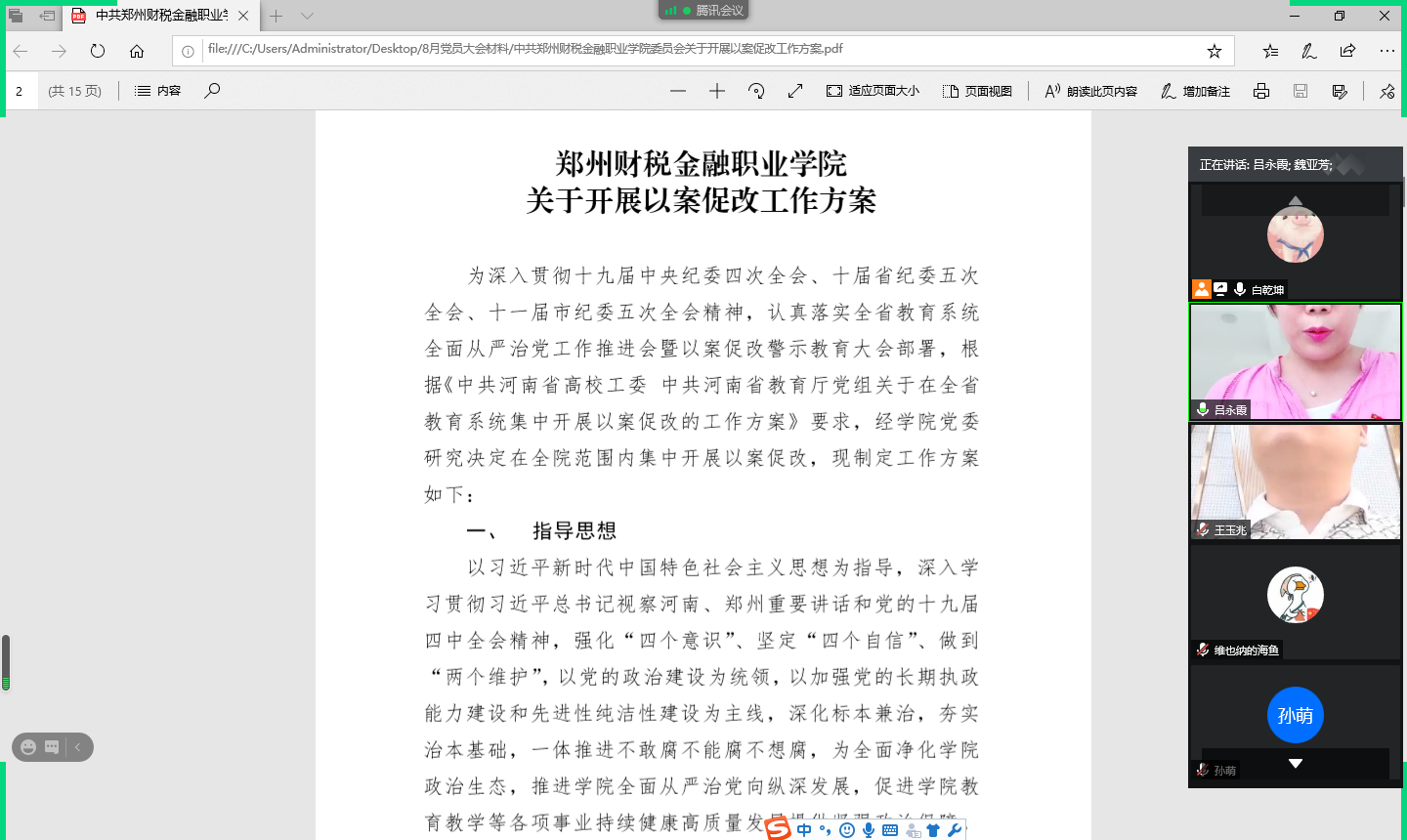This screenshot has height=840, width=1407.
Task: Open the 页面视图 page view options
Action: click(977, 91)
